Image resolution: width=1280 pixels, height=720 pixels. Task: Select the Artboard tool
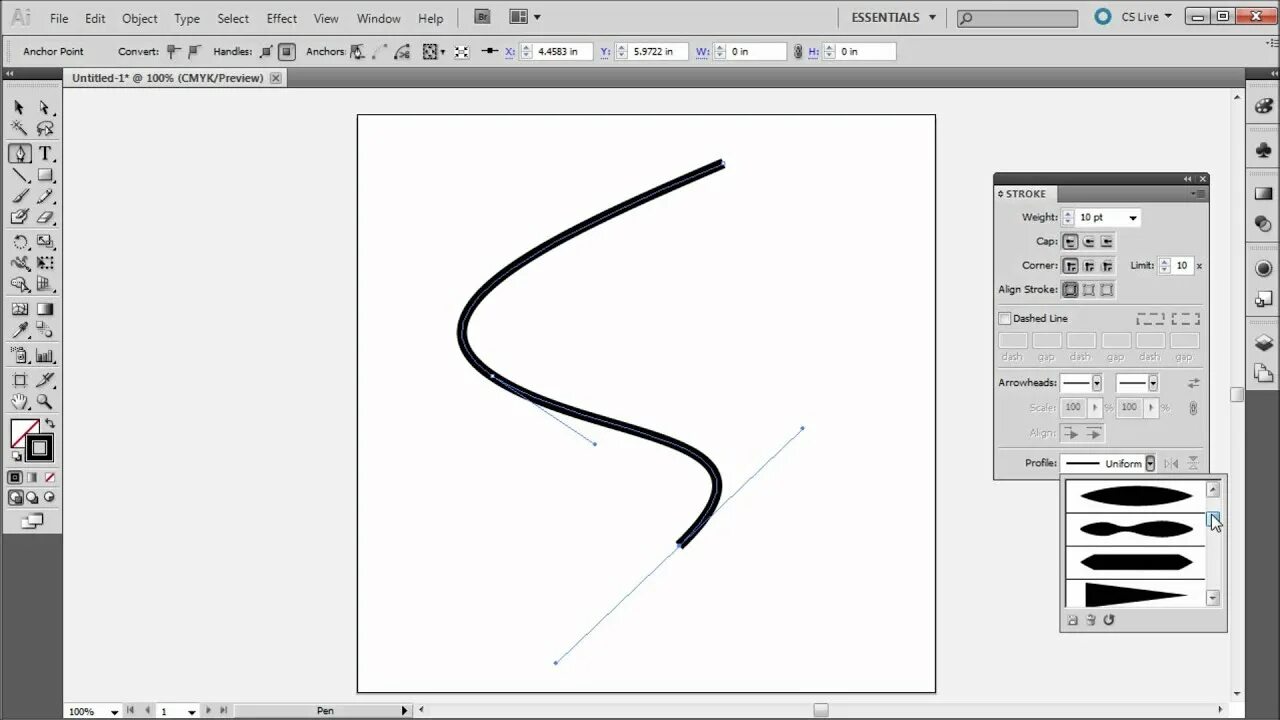19,380
